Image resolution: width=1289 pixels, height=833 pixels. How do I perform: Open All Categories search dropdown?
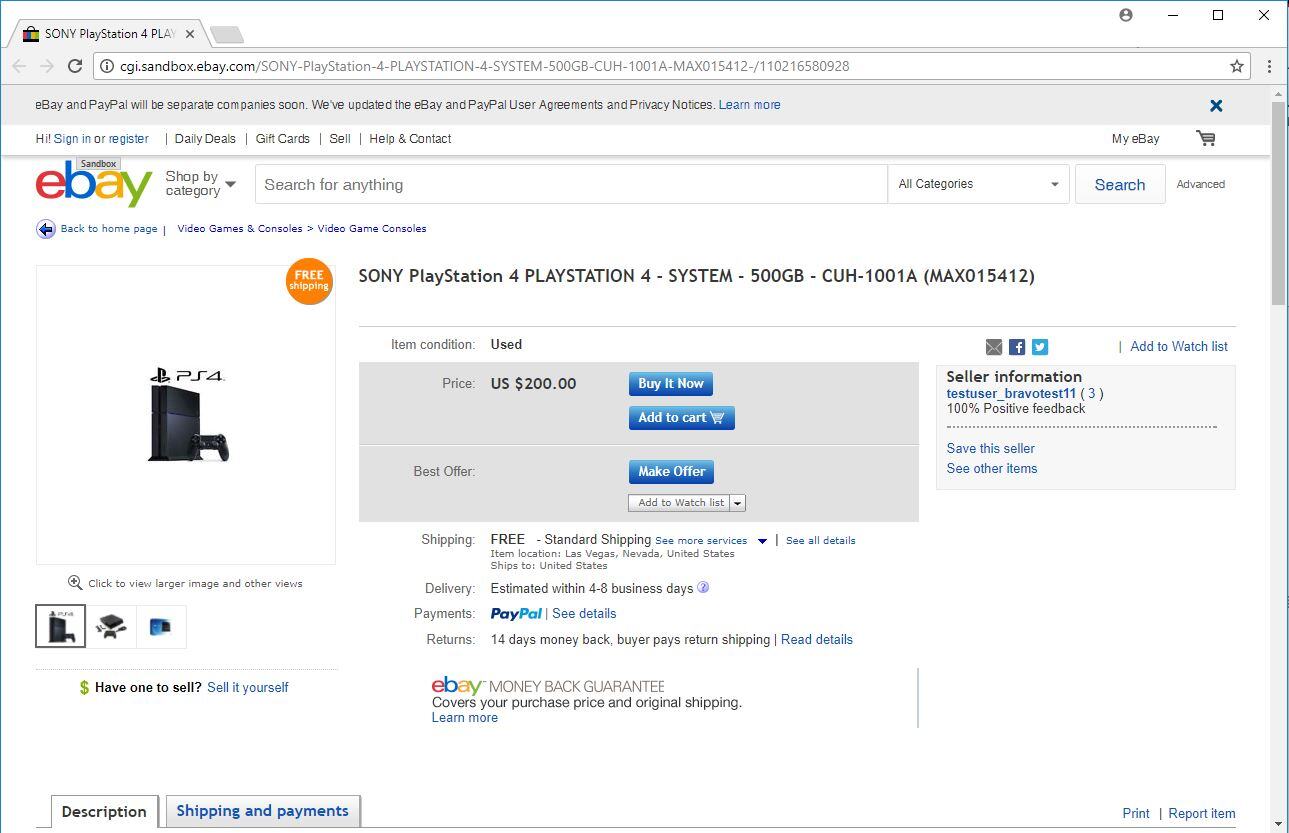click(x=978, y=184)
